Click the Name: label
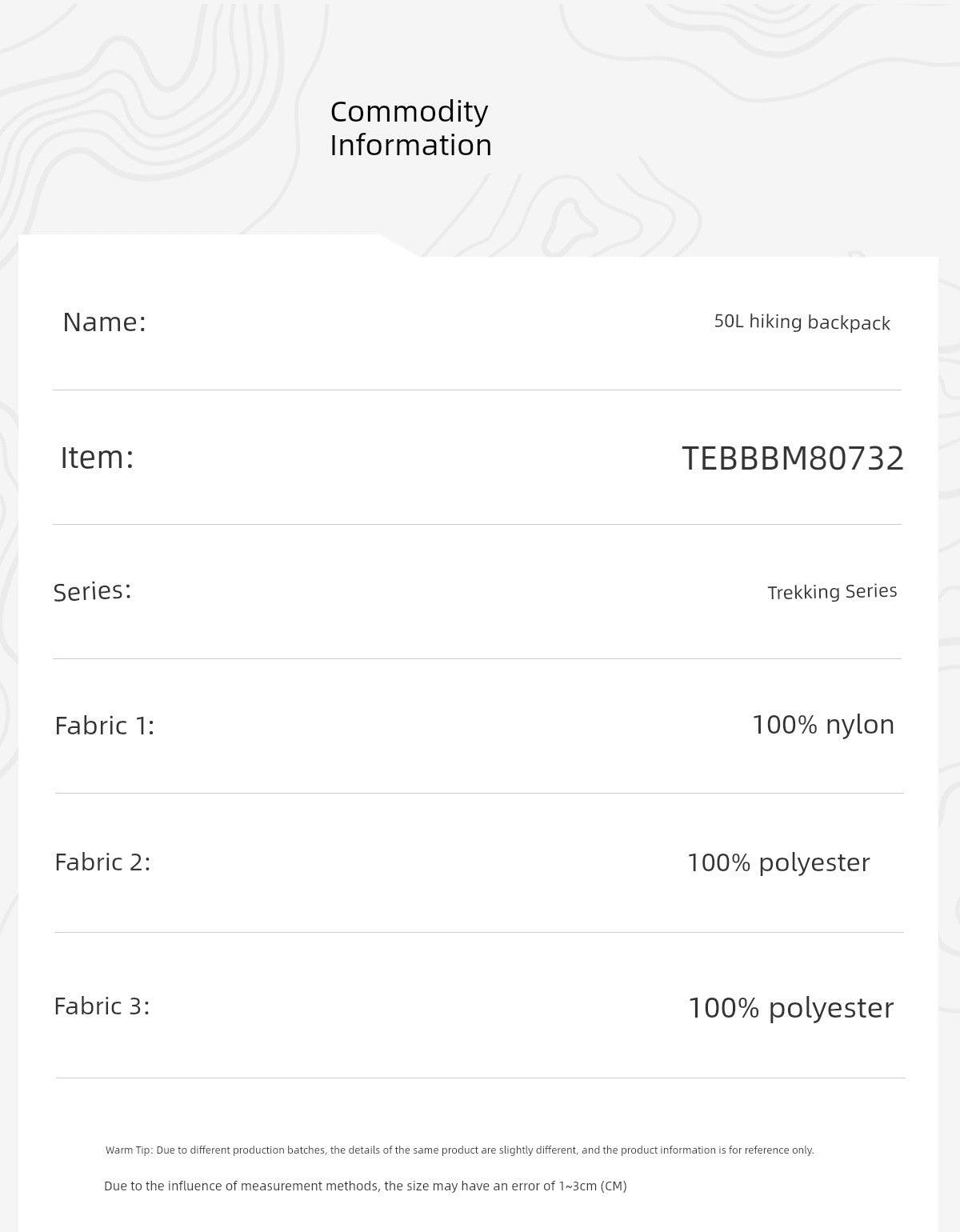The height and width of the screenshot is (1232, 960). 105,322
